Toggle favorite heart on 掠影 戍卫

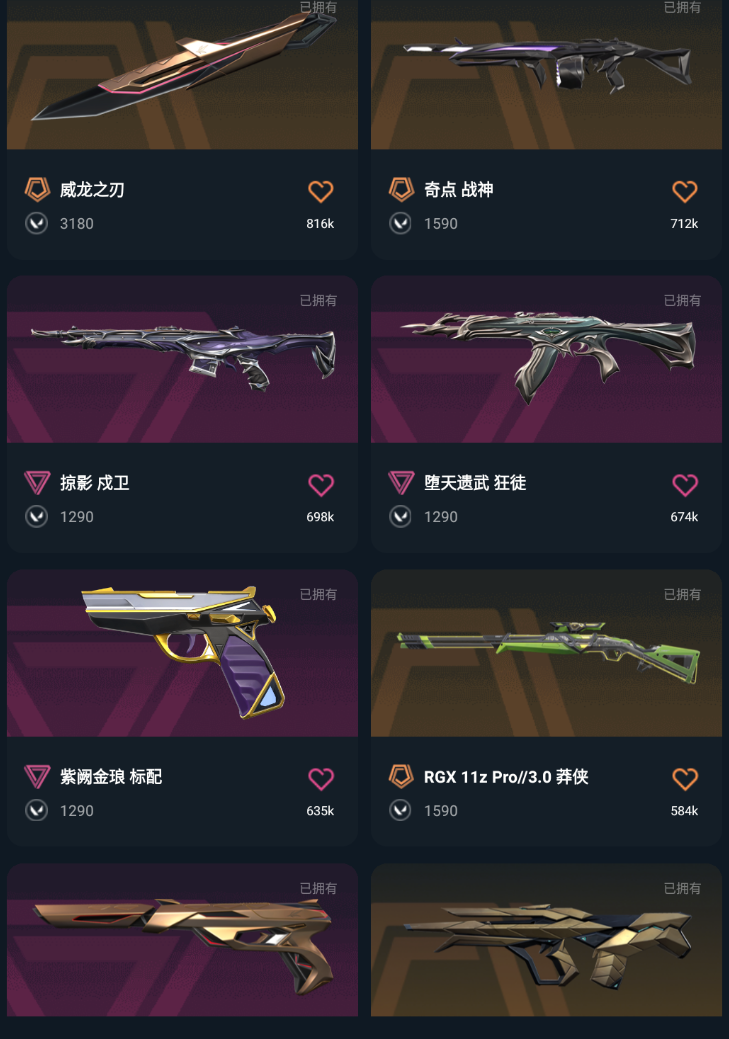tap(321, 485)
